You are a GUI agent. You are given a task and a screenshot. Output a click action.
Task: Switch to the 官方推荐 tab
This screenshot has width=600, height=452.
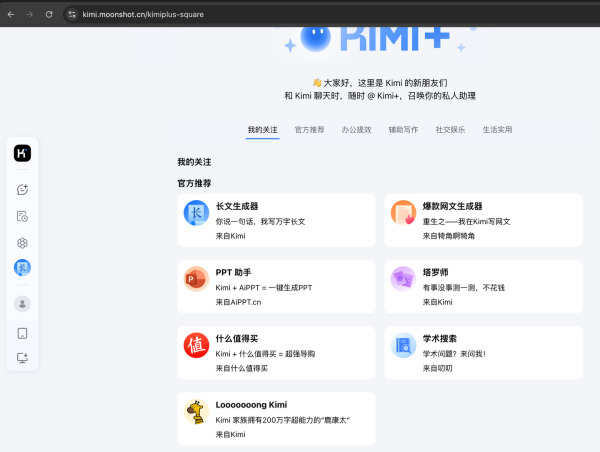pos(309,130)
